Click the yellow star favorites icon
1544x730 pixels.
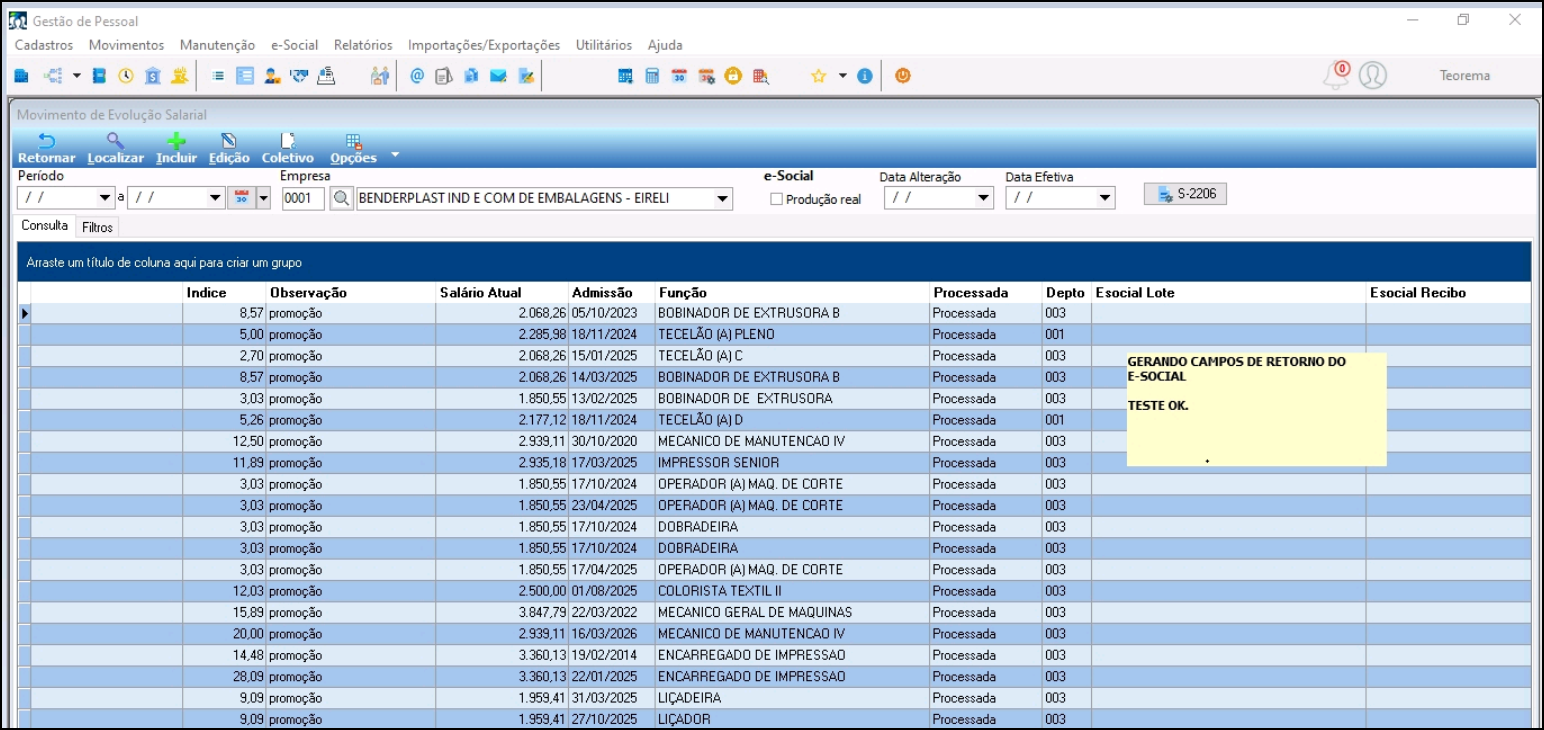coord(818,75)
